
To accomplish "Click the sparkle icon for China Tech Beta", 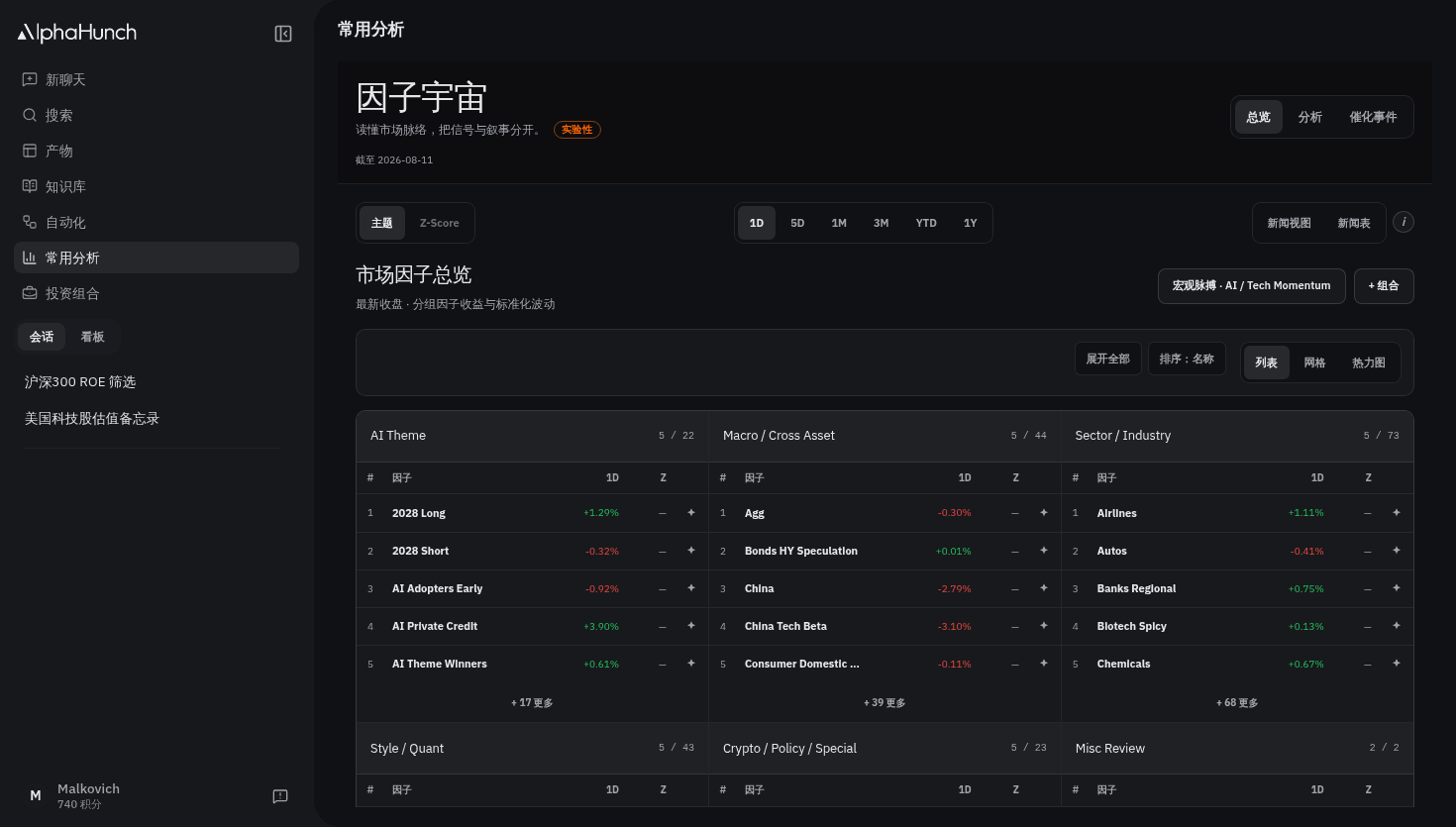I will (x=1044, y=626).
